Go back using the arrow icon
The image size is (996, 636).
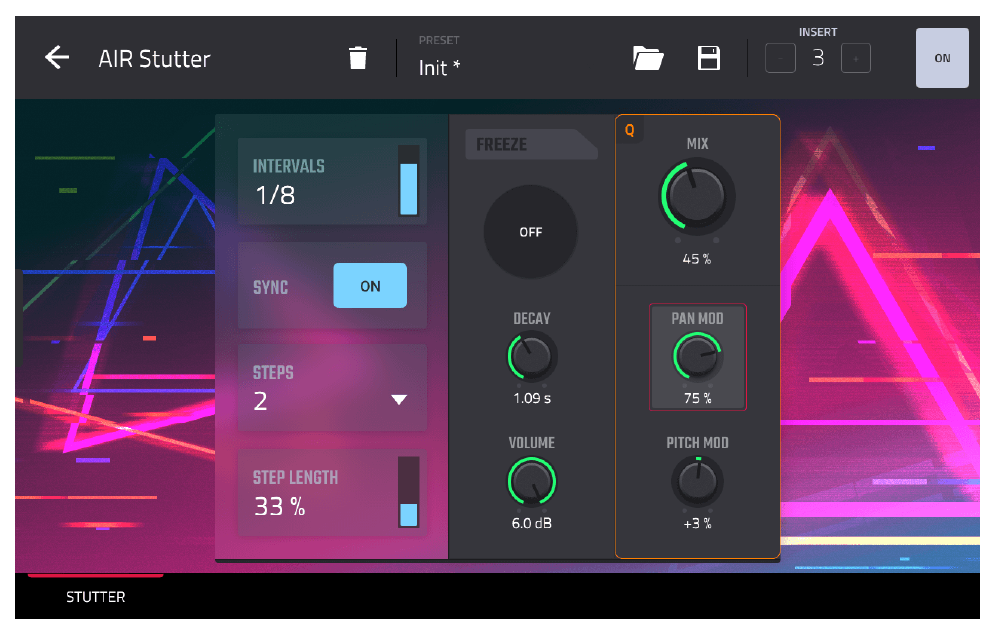coord(57,58)
